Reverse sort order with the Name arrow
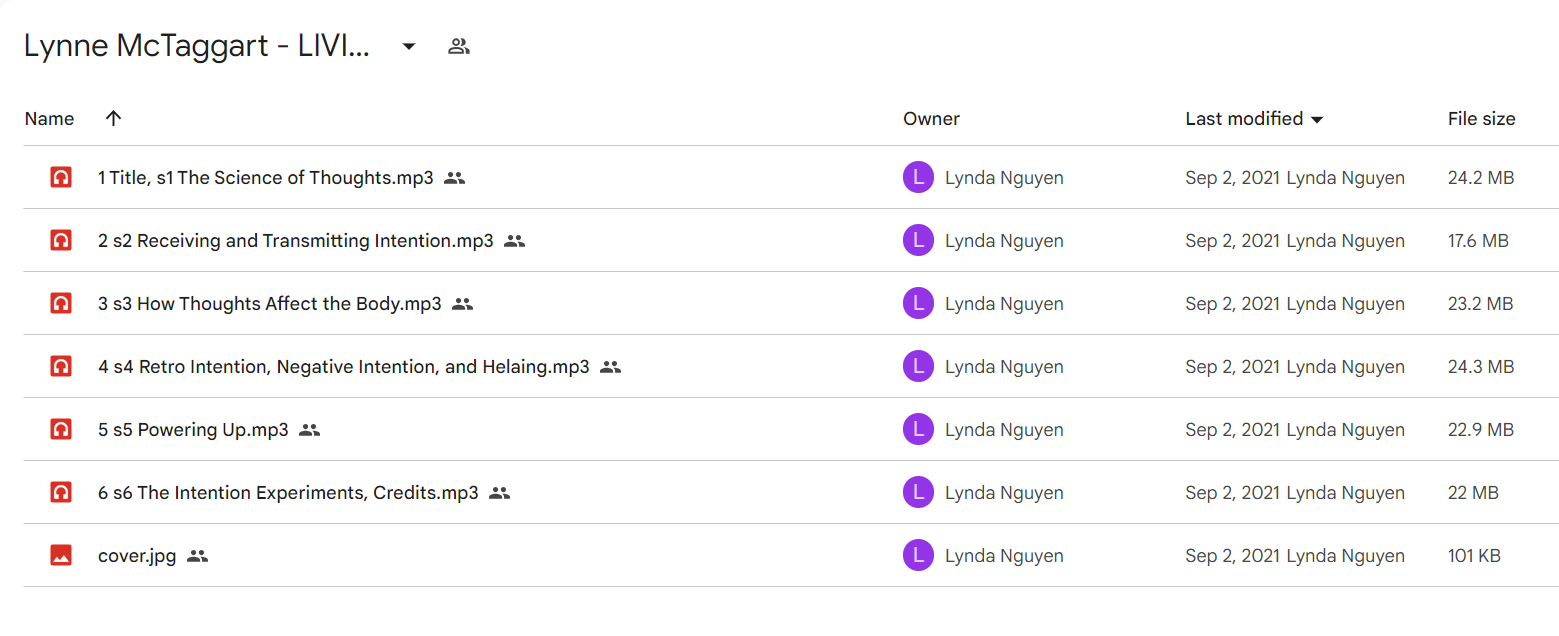The image size is (1559, 636). [113, 118]
